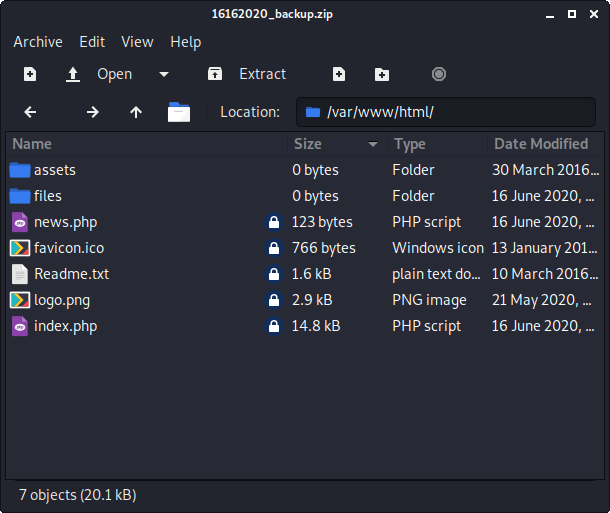Click the add folder to archive icon
Image resolution: width=610 pixels, height=513 pixels.
click(382, 74)
